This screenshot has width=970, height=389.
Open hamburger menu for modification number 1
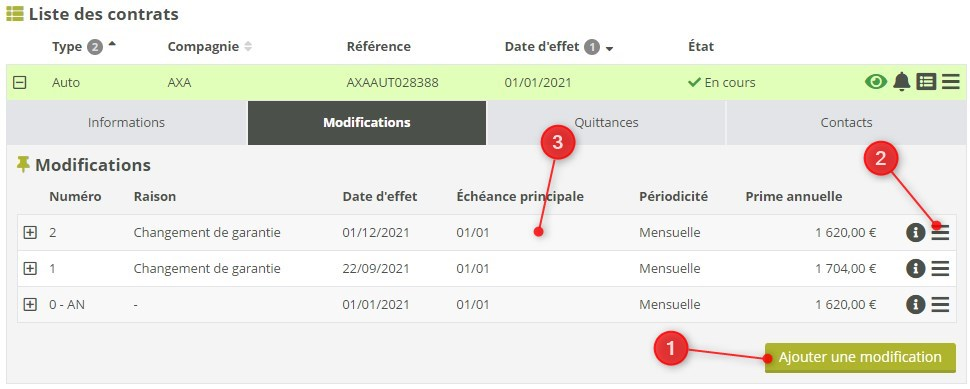940,268
